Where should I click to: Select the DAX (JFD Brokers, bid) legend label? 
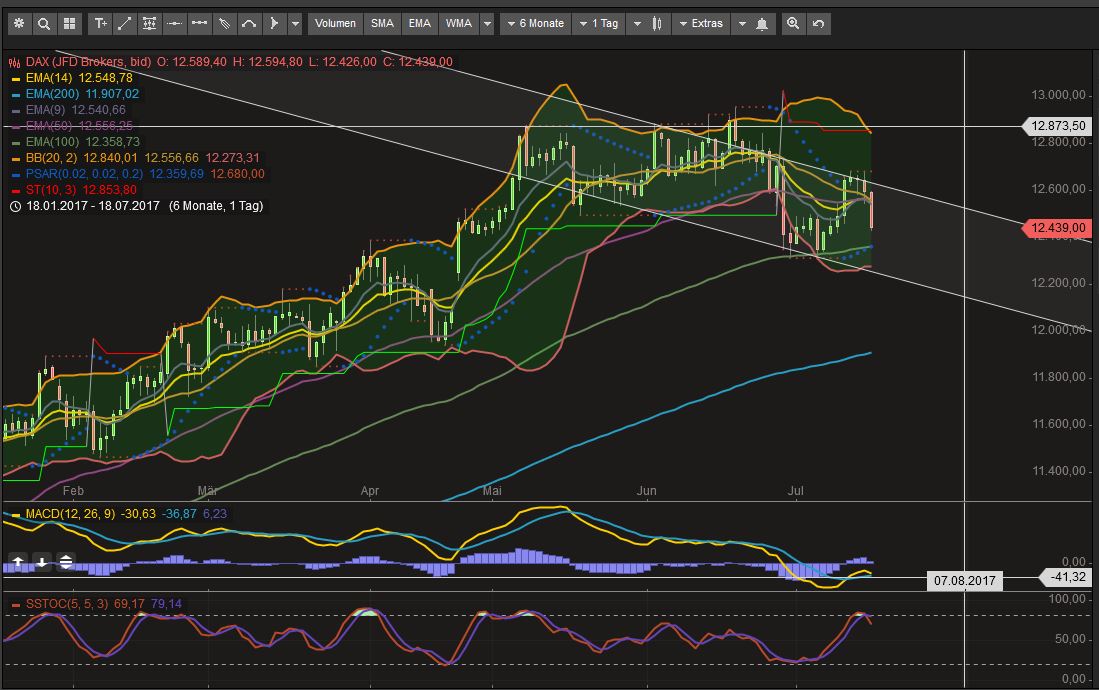tap(88, 62)
